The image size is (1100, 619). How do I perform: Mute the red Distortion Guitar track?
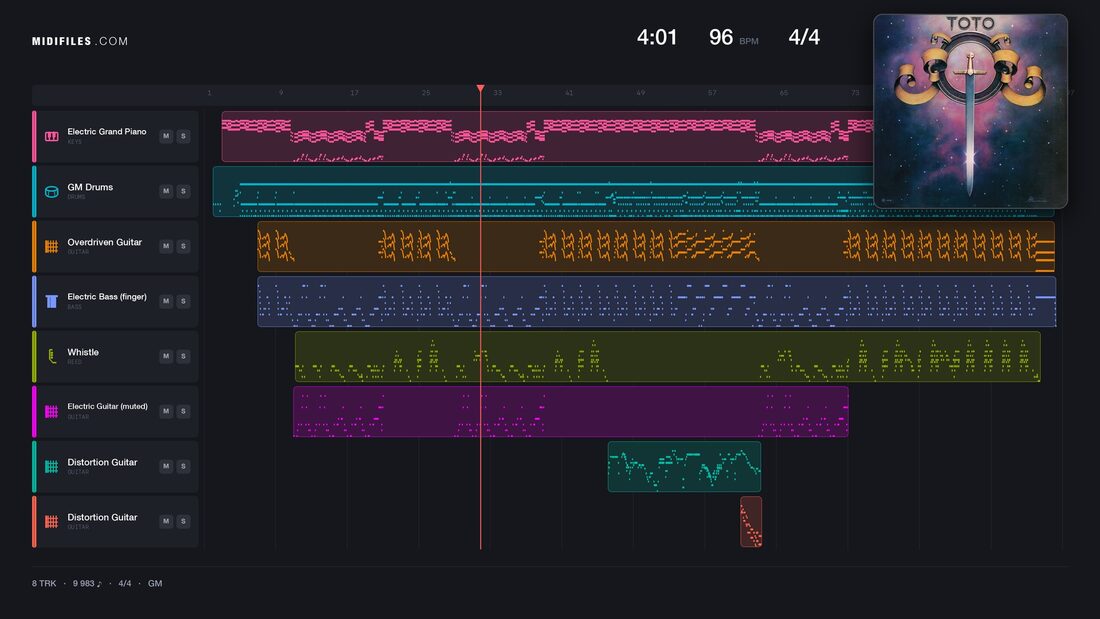point(166,521)
